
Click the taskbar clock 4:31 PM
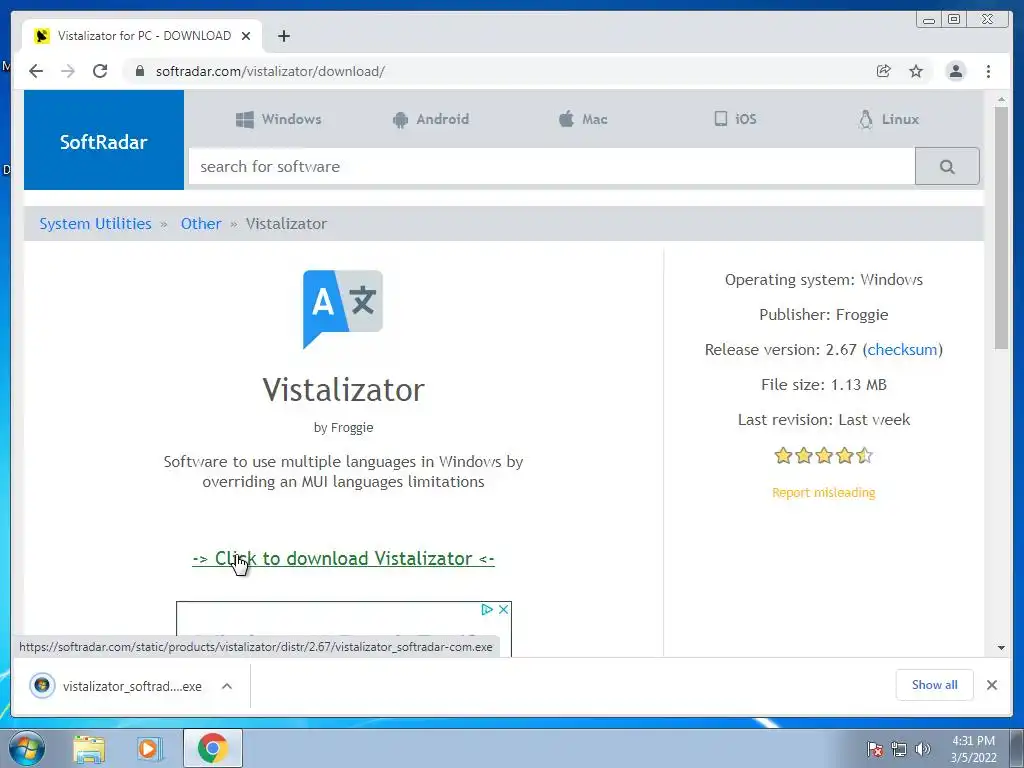tap(973, 749)
